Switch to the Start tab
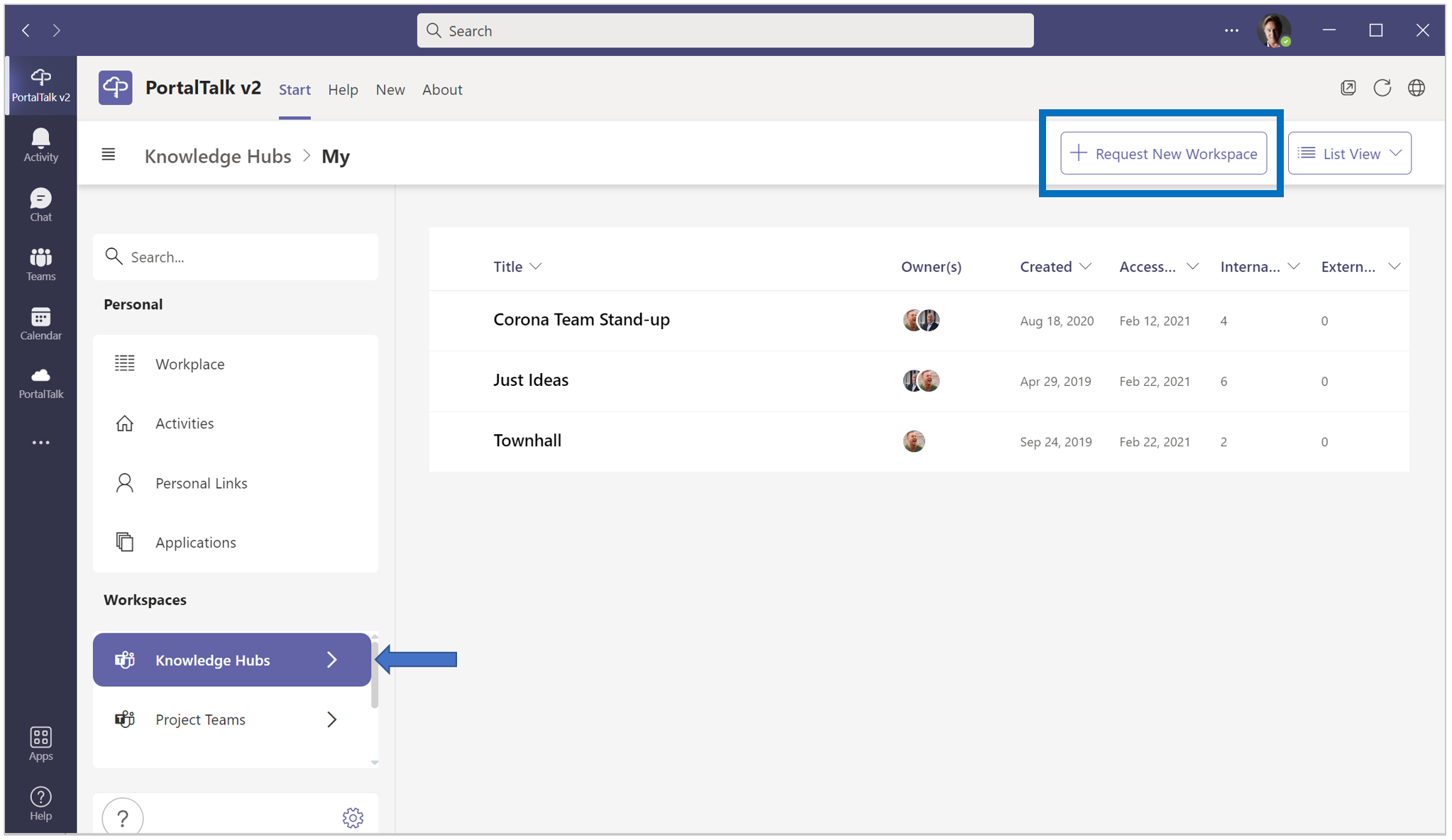The height and width of the screenshot is (840, 1452). (295, 90)
